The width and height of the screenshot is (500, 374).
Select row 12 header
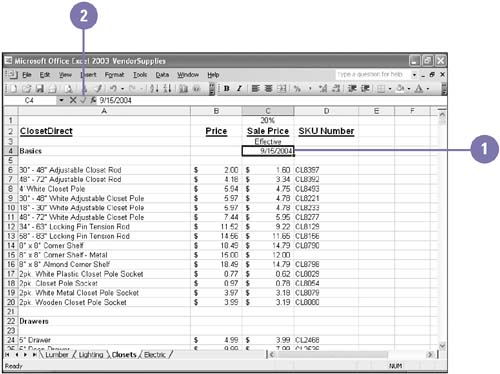tap(11, 227)
